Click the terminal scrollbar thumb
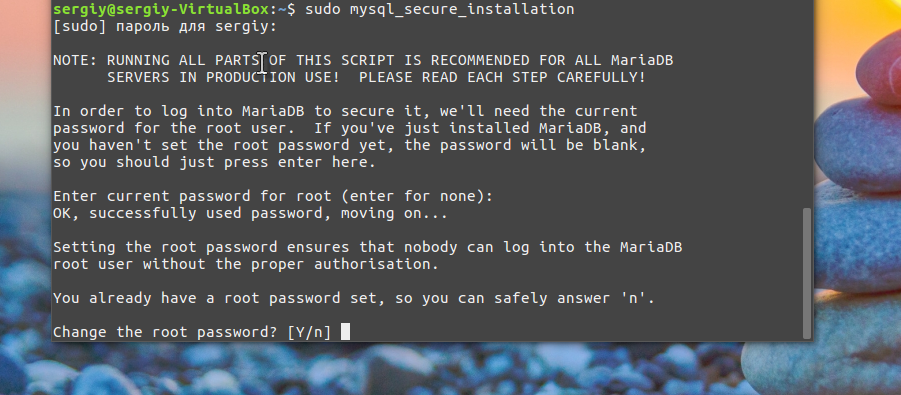The height and width of the screenshot is (395, 901). coord(807,273)
